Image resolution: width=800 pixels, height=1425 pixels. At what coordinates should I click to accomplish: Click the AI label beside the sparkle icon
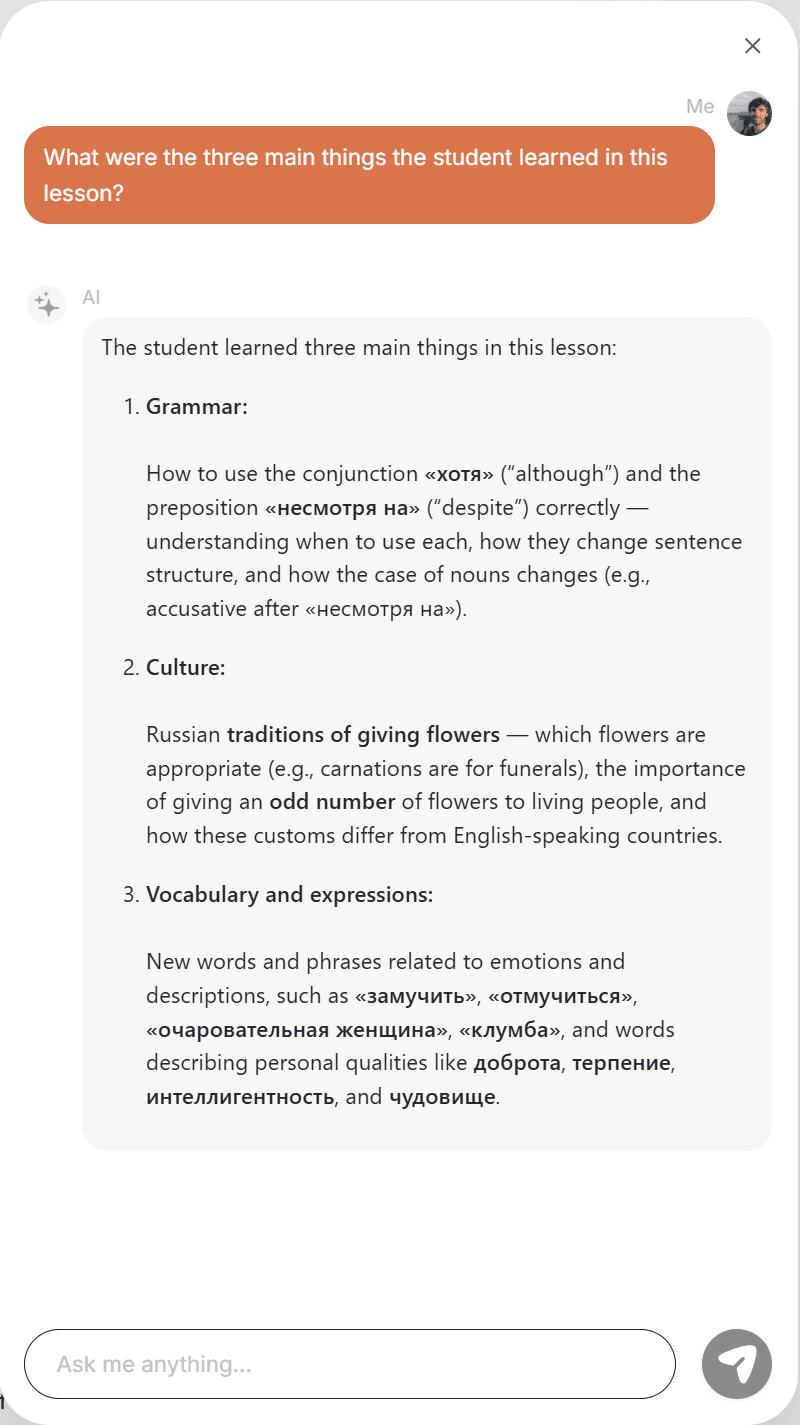tap(91, 297)
